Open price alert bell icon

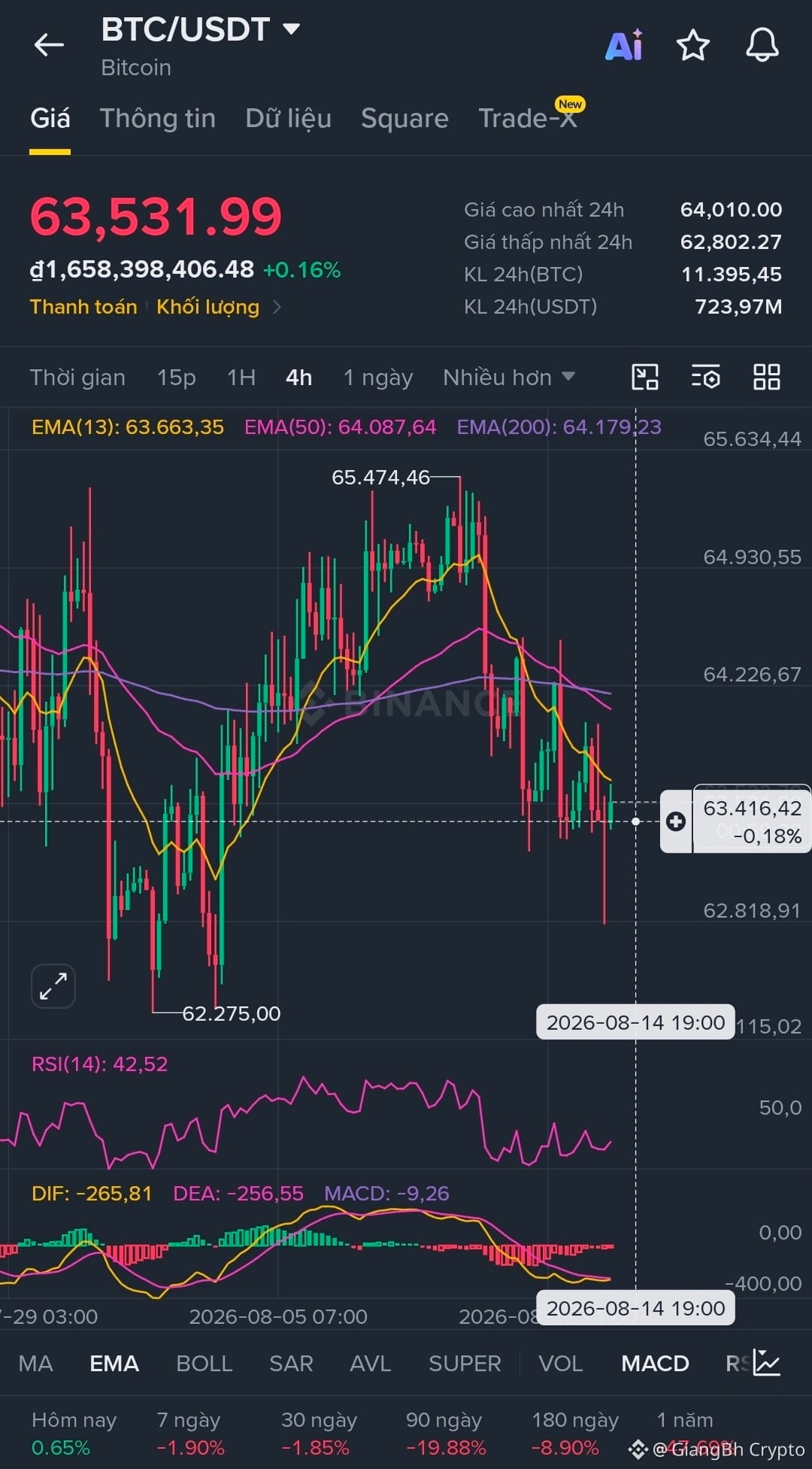pos(762,45)
